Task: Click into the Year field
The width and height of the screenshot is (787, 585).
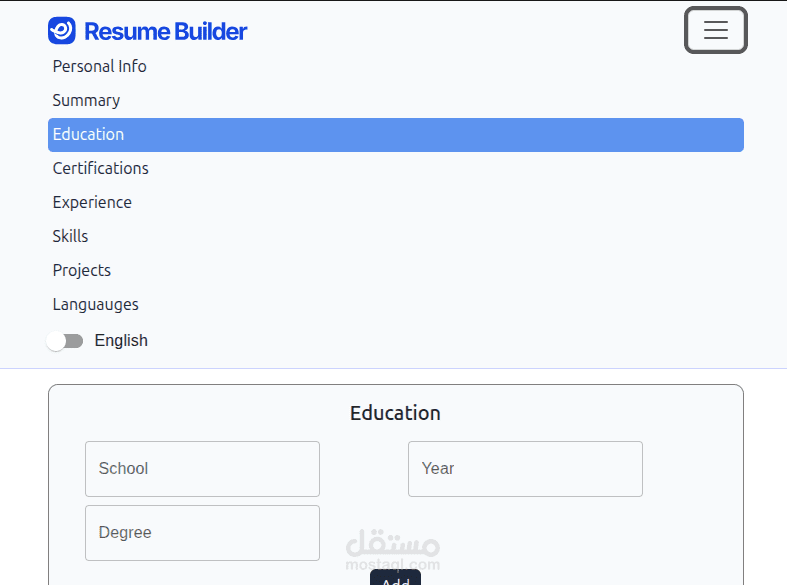Action: [x=525, y=469]
